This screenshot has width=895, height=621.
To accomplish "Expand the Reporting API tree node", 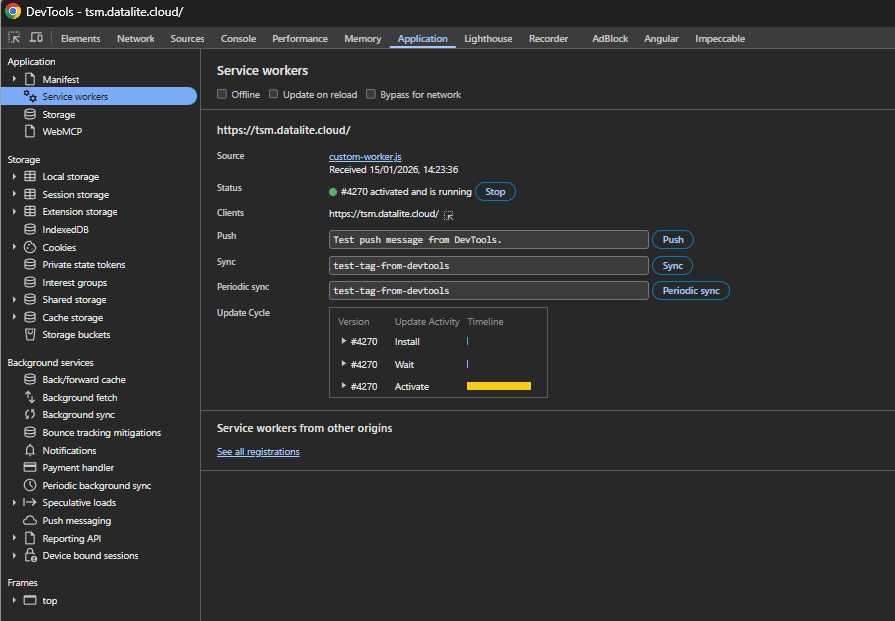I will tap(14, 538).
